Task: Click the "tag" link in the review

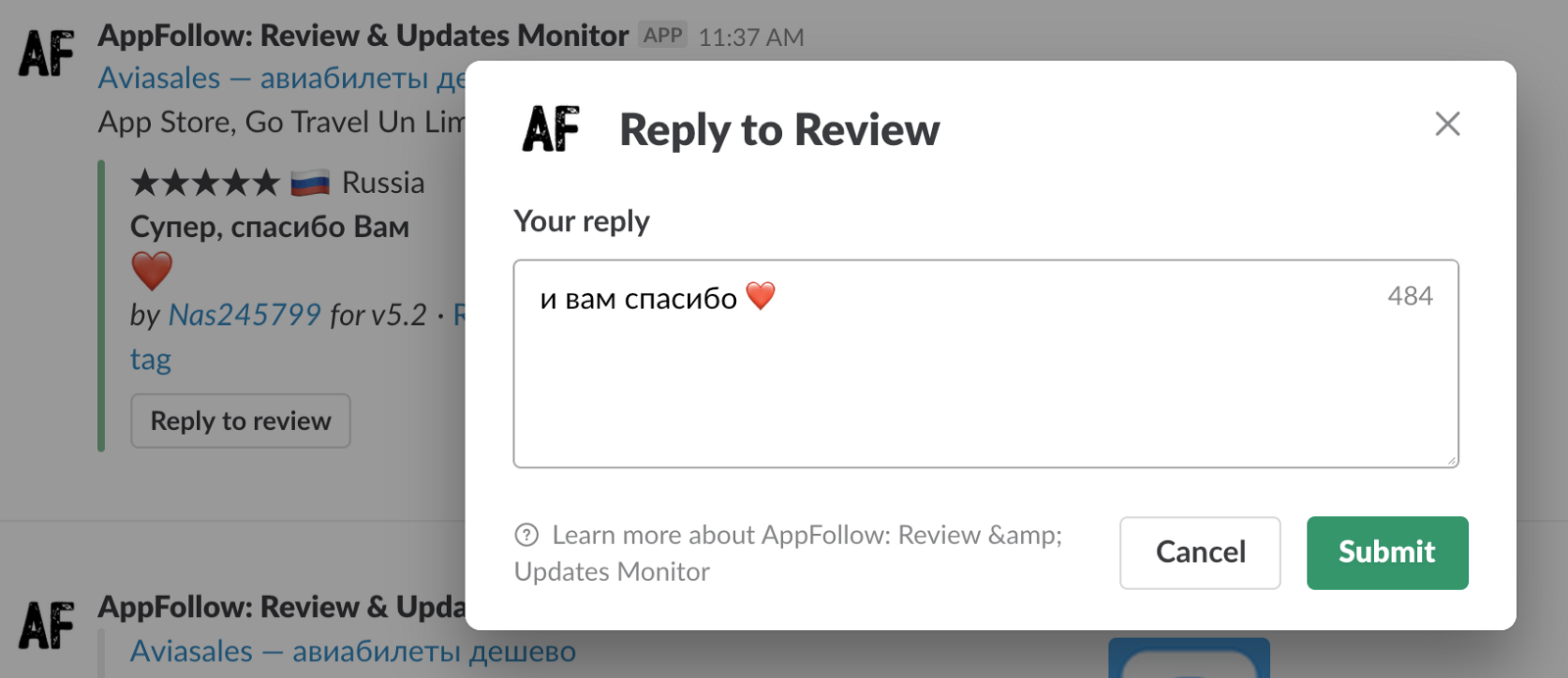Action: click(x=151, y=360)
